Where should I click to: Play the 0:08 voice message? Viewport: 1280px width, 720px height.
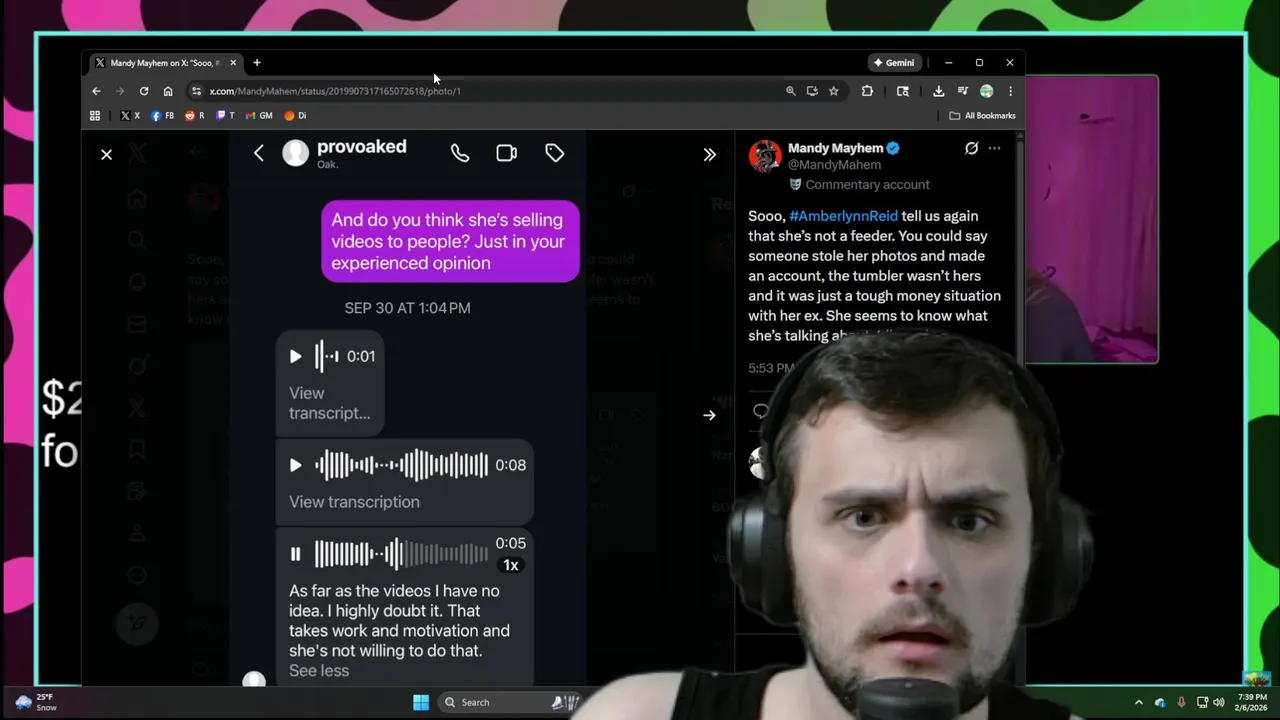click(295, 465)
